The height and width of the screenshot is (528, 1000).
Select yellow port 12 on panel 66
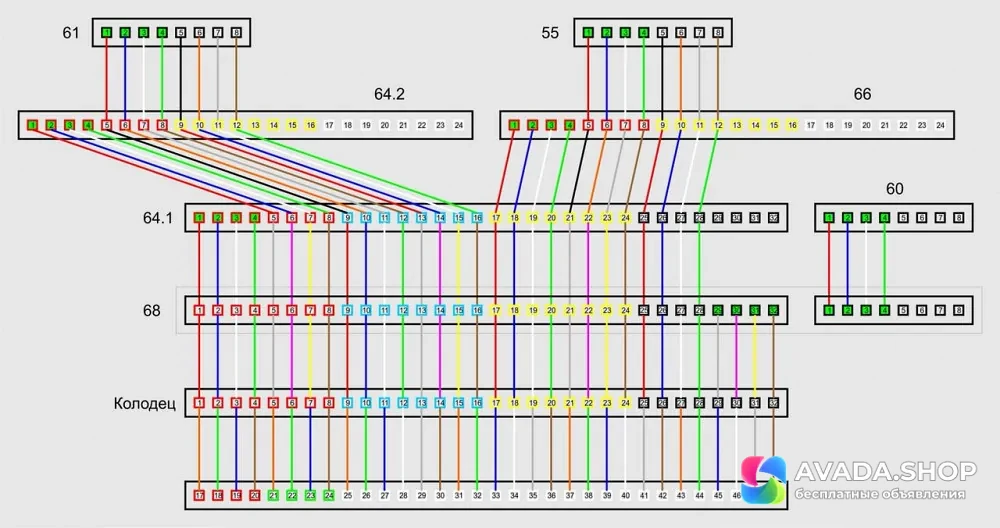(717, 125)
